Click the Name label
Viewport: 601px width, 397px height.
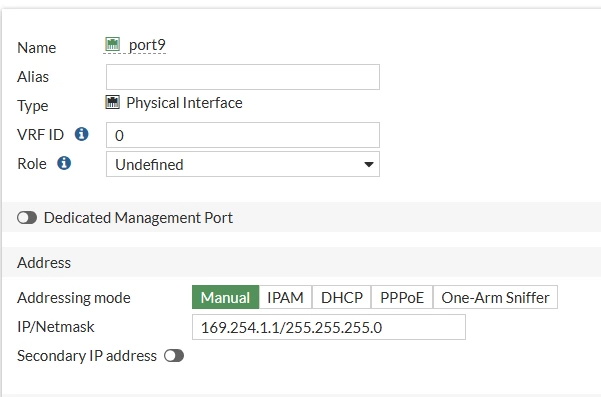pyautogui.click(x=37, y=48)
